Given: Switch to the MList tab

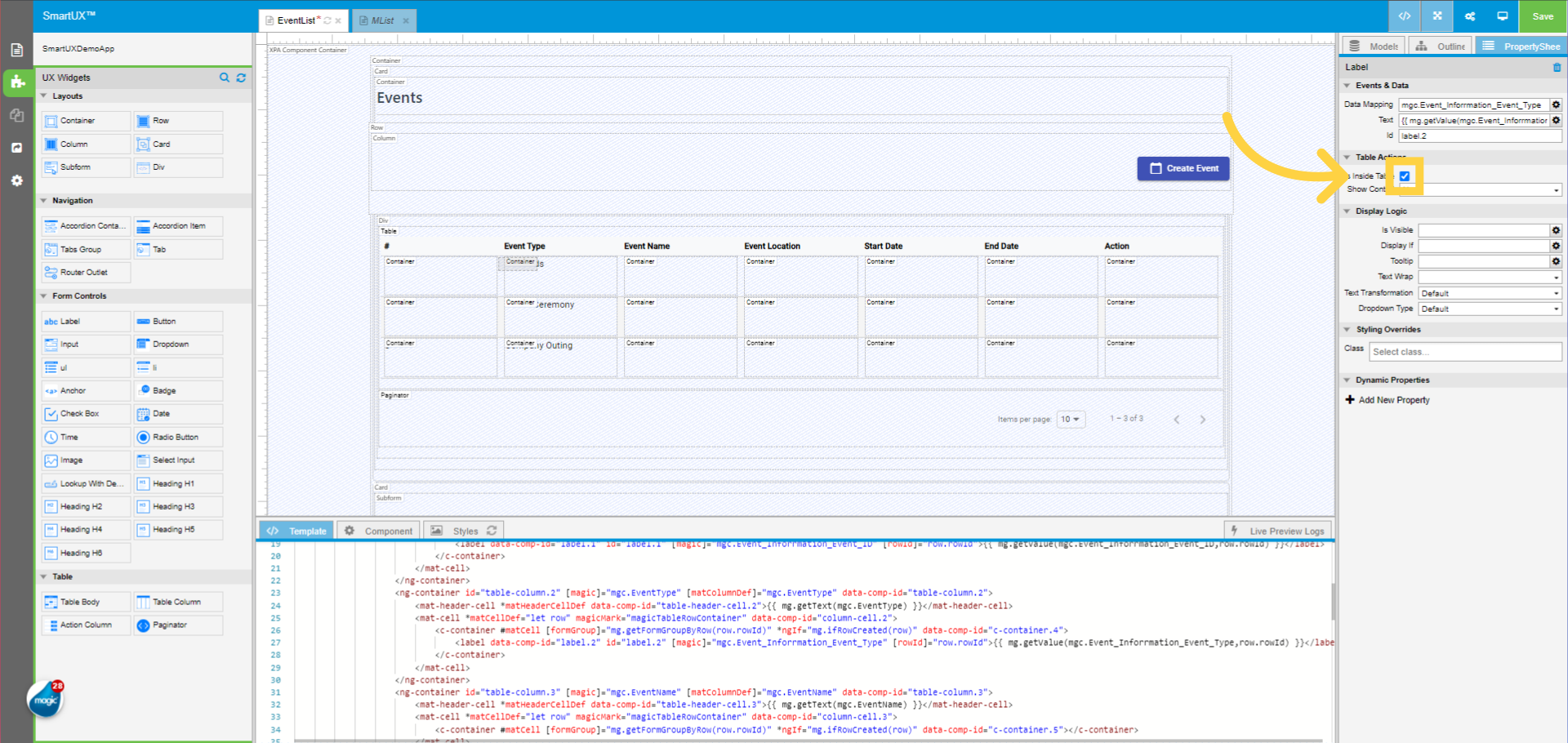Looking at the screenshot, I should pos(381,20).
